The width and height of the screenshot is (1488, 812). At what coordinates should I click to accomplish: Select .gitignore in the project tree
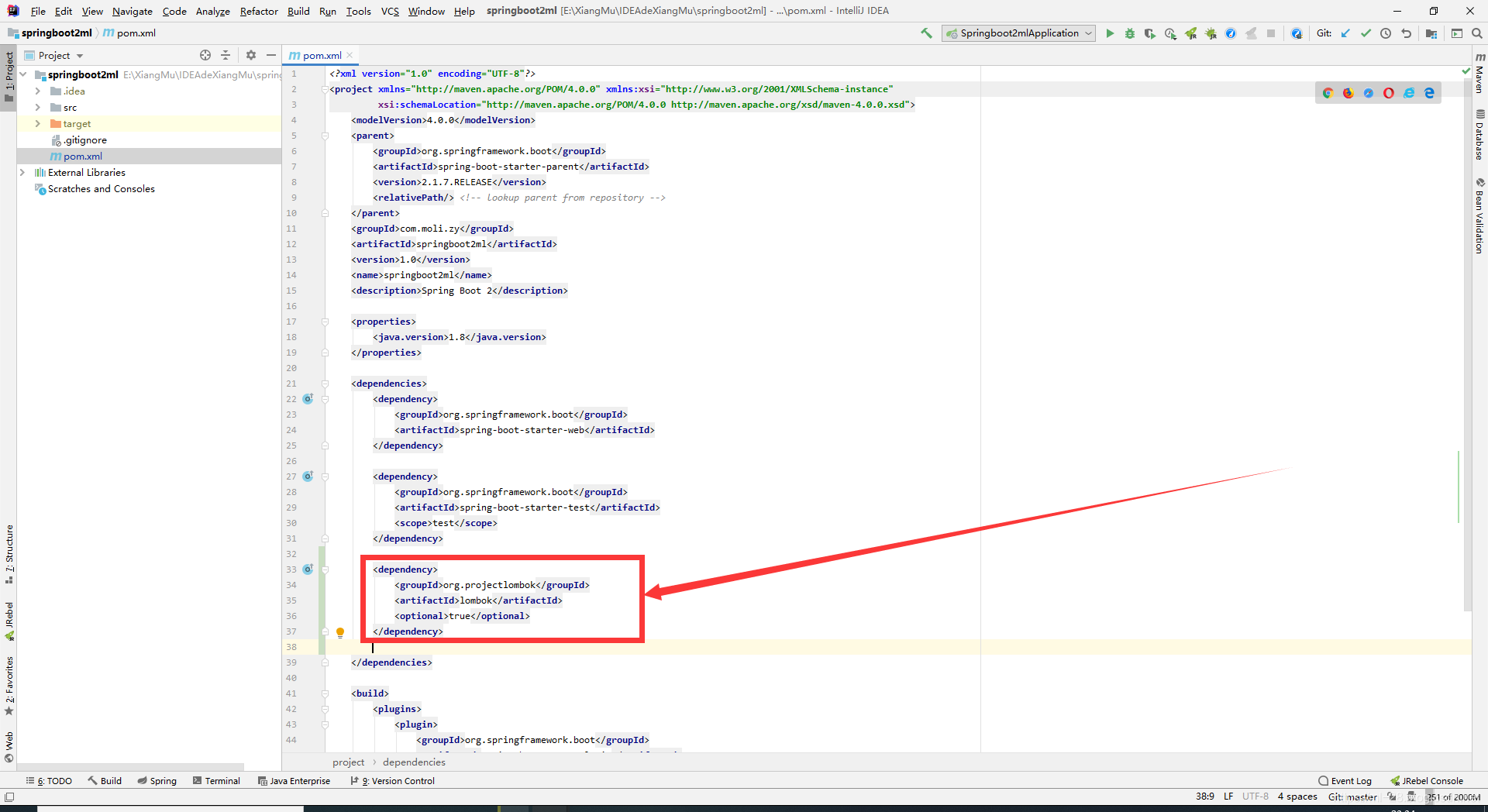(x=149, y=140)
